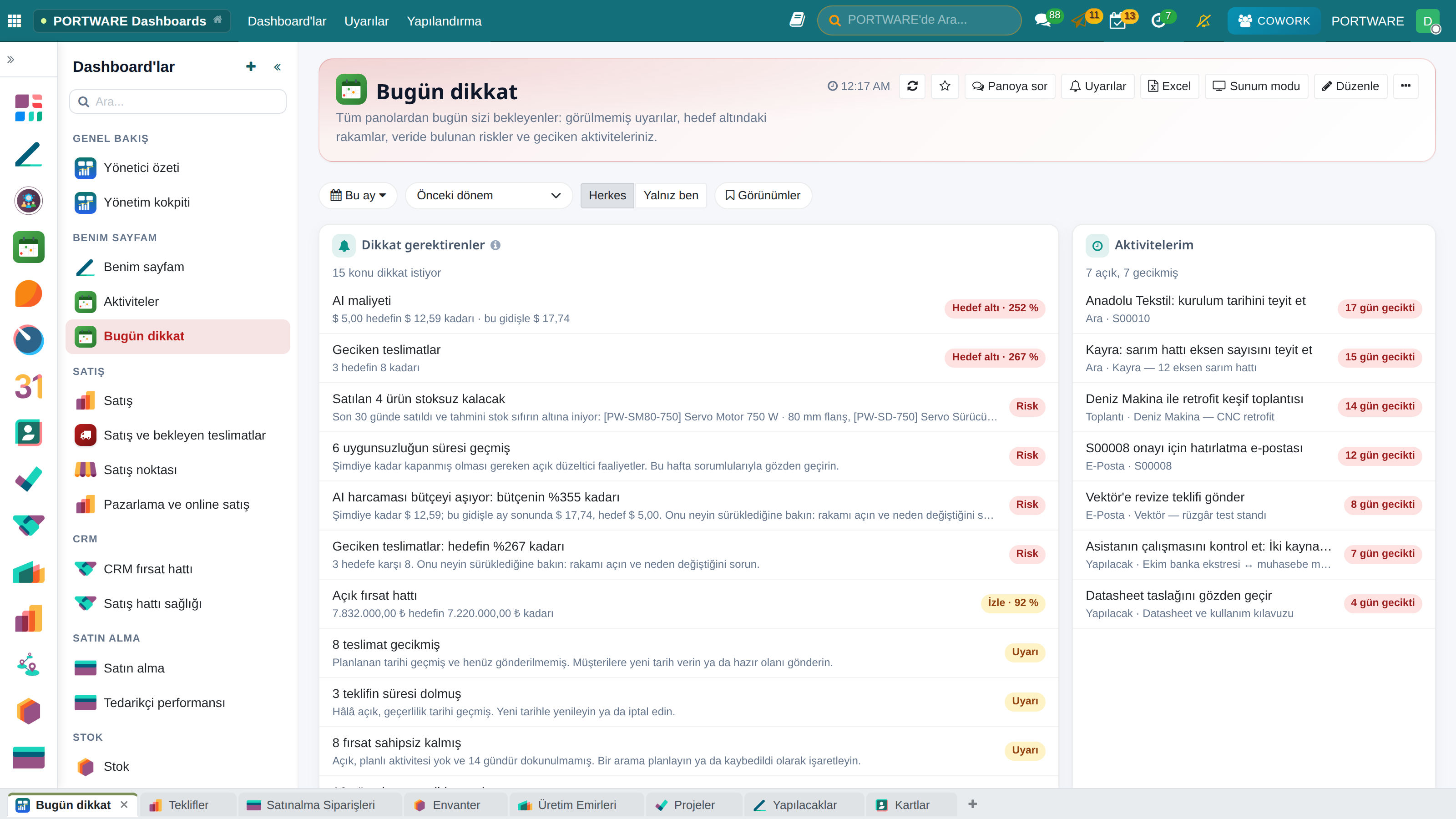Image resolution: width=1456 pixels, height=819 pixels.
Task: Open the apps grid menu
Action: coord(15,21)
